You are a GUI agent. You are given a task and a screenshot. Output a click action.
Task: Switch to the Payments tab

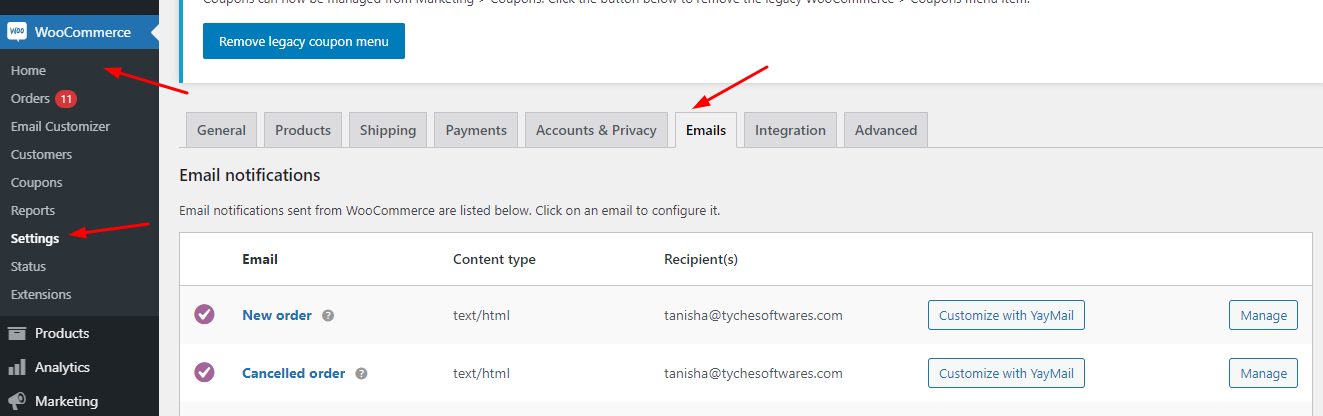(476, 130)
